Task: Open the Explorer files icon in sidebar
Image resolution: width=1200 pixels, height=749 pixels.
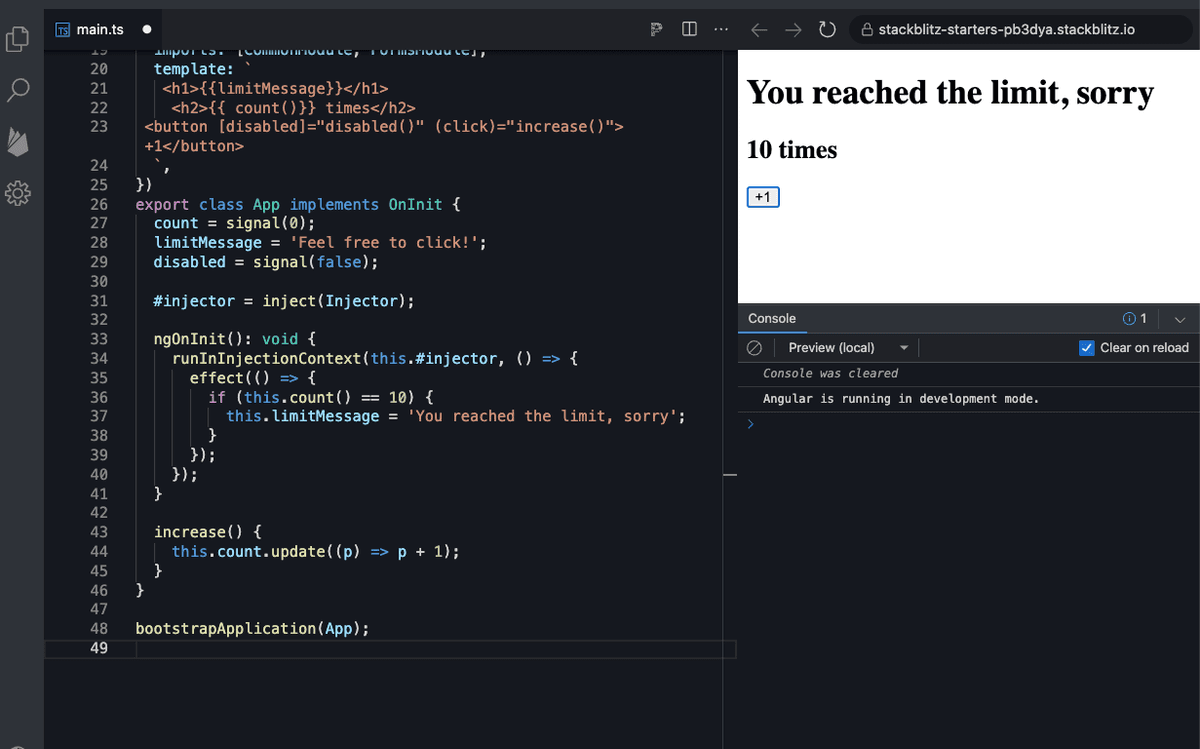Action: pos(19,40)
